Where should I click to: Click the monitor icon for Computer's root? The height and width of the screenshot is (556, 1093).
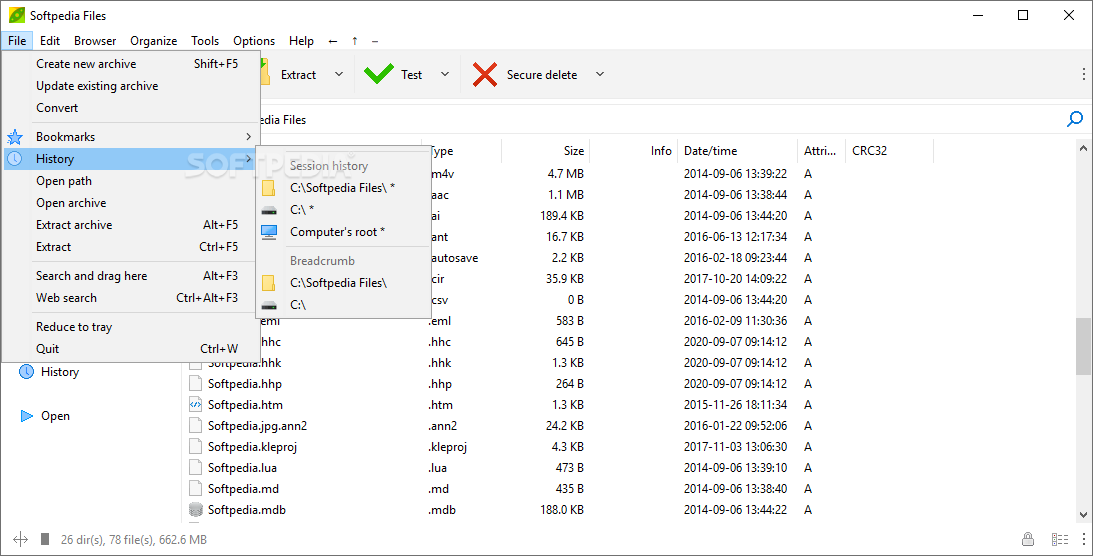(269, 232)
